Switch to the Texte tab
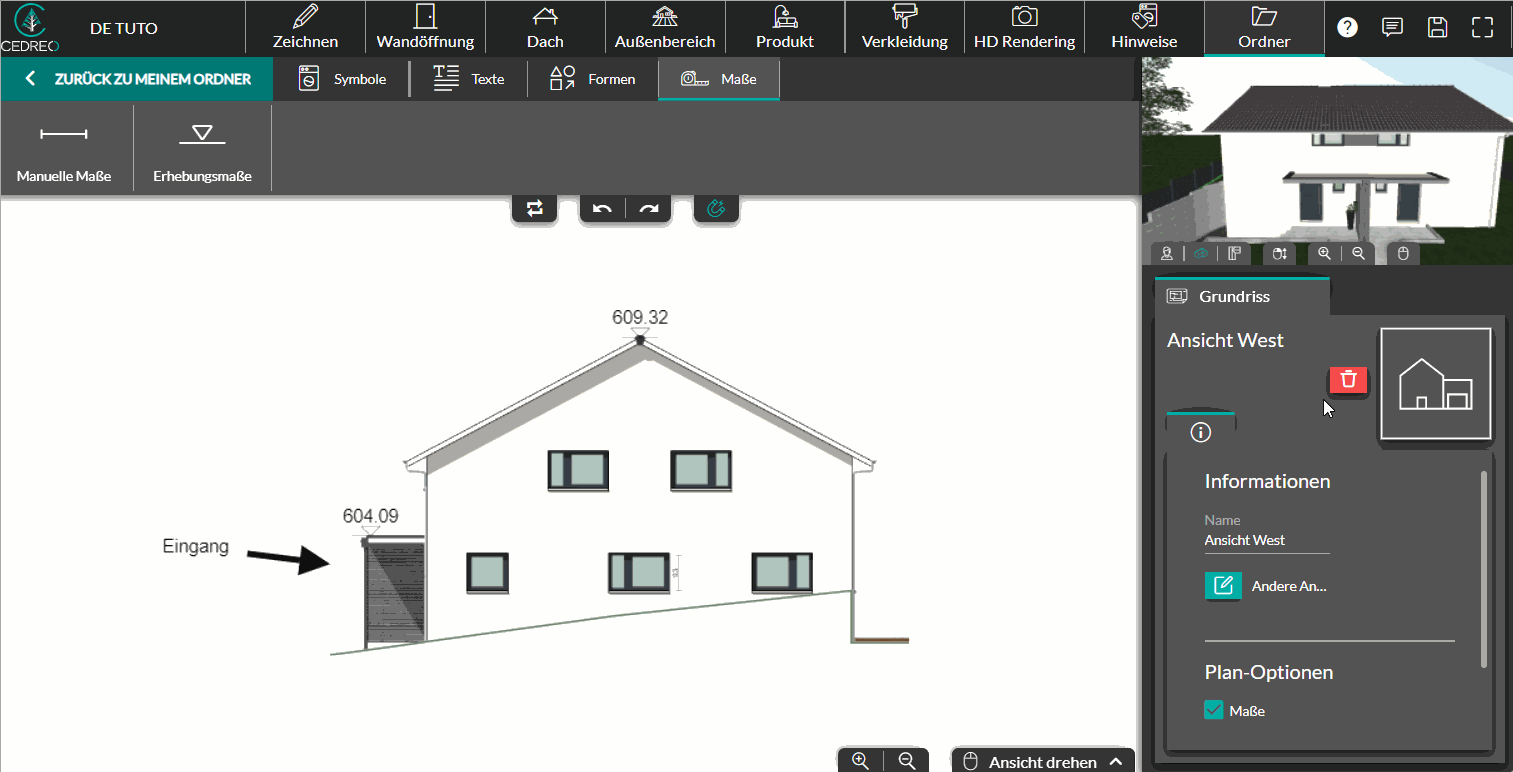 [x=469, y=79]
